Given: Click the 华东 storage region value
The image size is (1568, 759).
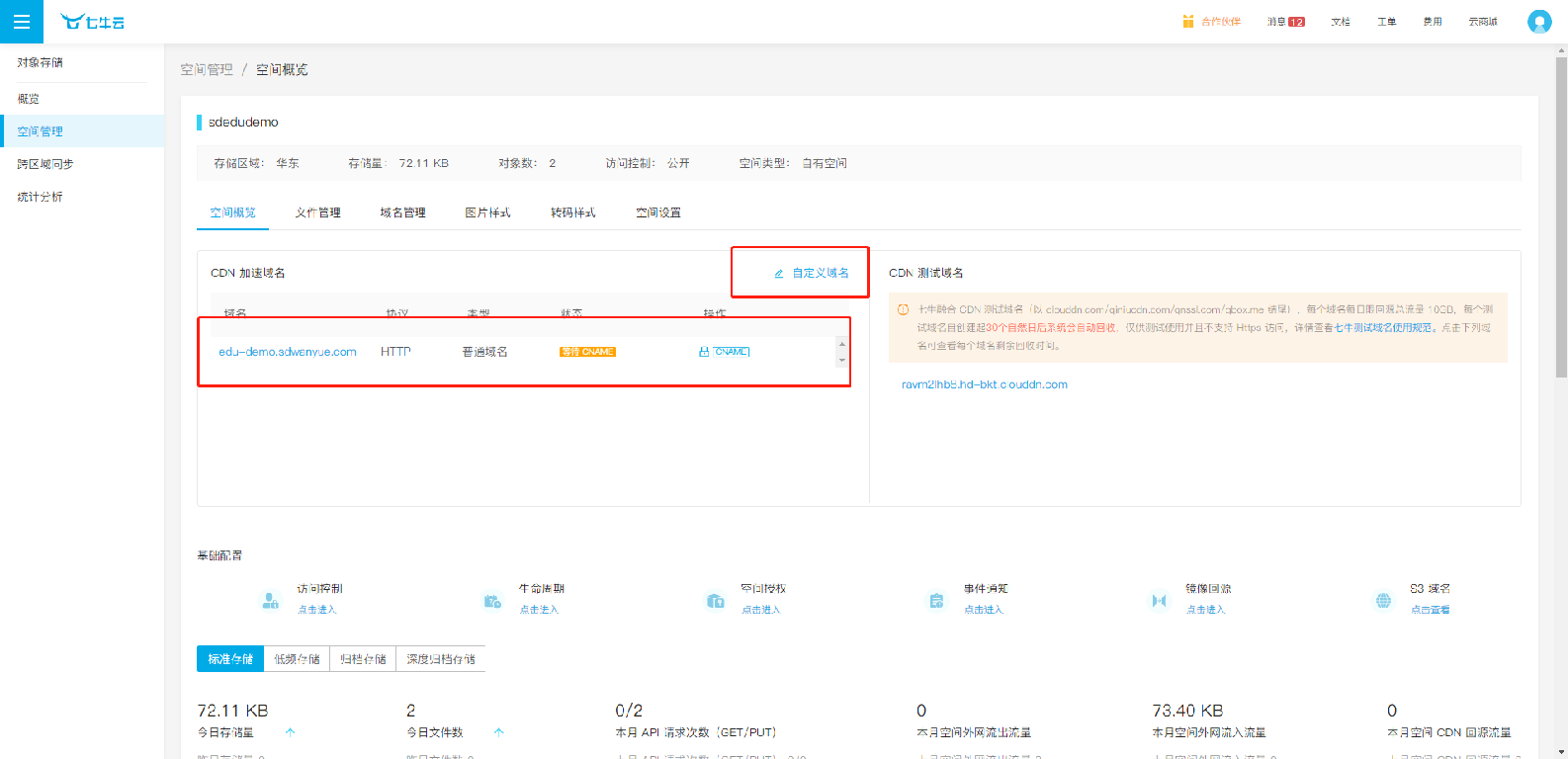Looking at the screenshot, I should [288, 163].
